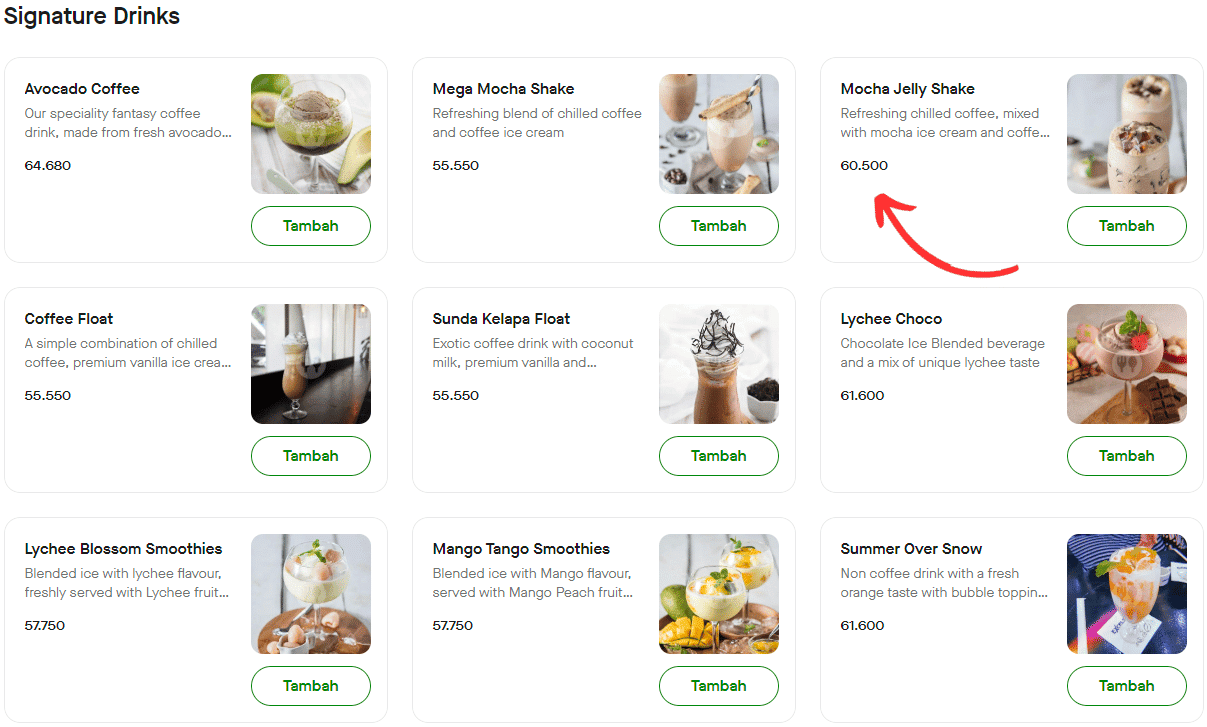The height and width of the screenshot is (727, 1207).
Task: Add Lychee Blossom Smoothies to cart
Action: coord(310,686)
